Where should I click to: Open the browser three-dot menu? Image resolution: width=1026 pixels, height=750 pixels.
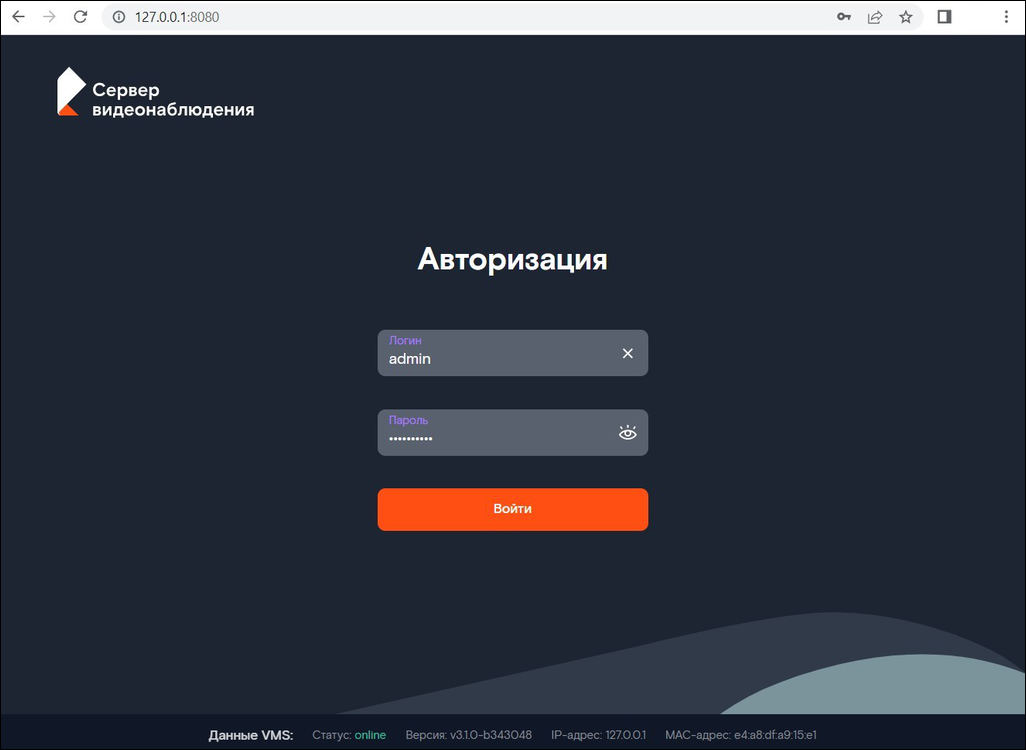(x=1006, y=17)
